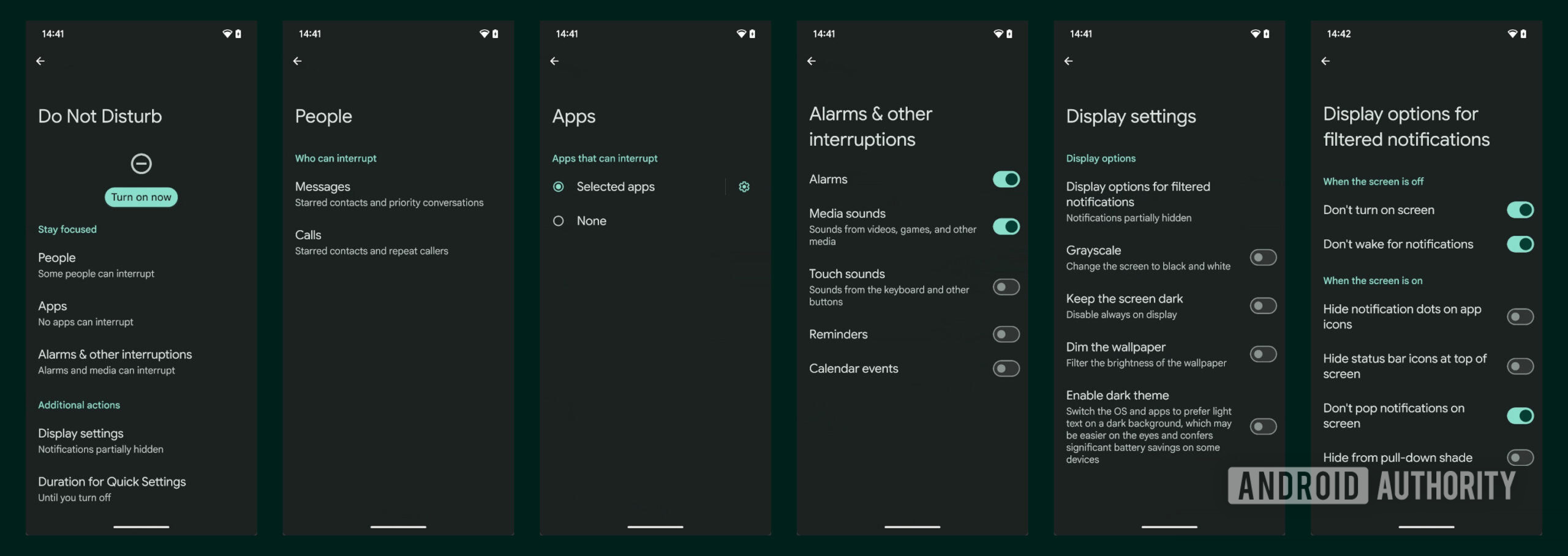The height and width of the screenshot is (556, 1568).
Task: Enable the Reminders toggle
Action: 1005,334
